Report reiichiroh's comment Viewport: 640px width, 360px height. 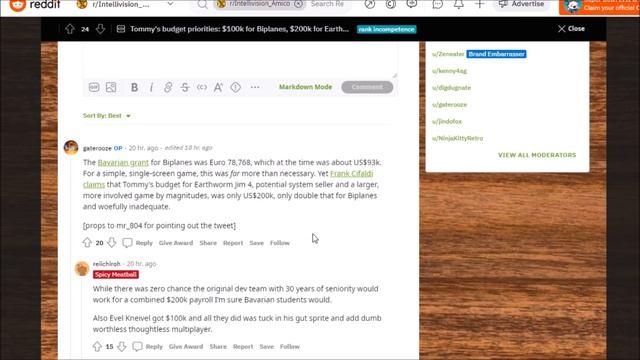pyautogui.click(x=243, y=347)
